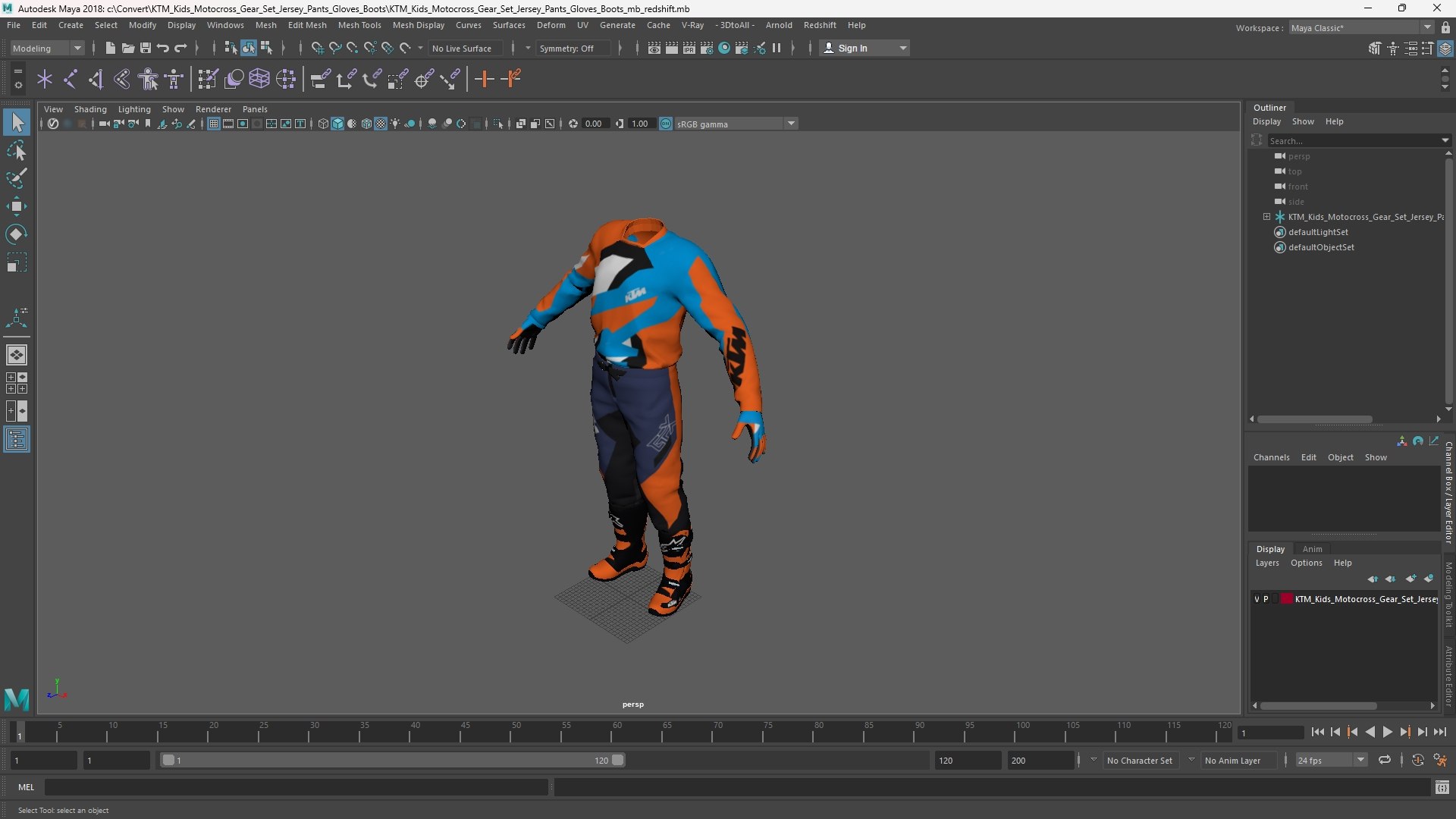Open the Outliner panel layout button
The image size is (1456, 819).
tap(17, 439)
